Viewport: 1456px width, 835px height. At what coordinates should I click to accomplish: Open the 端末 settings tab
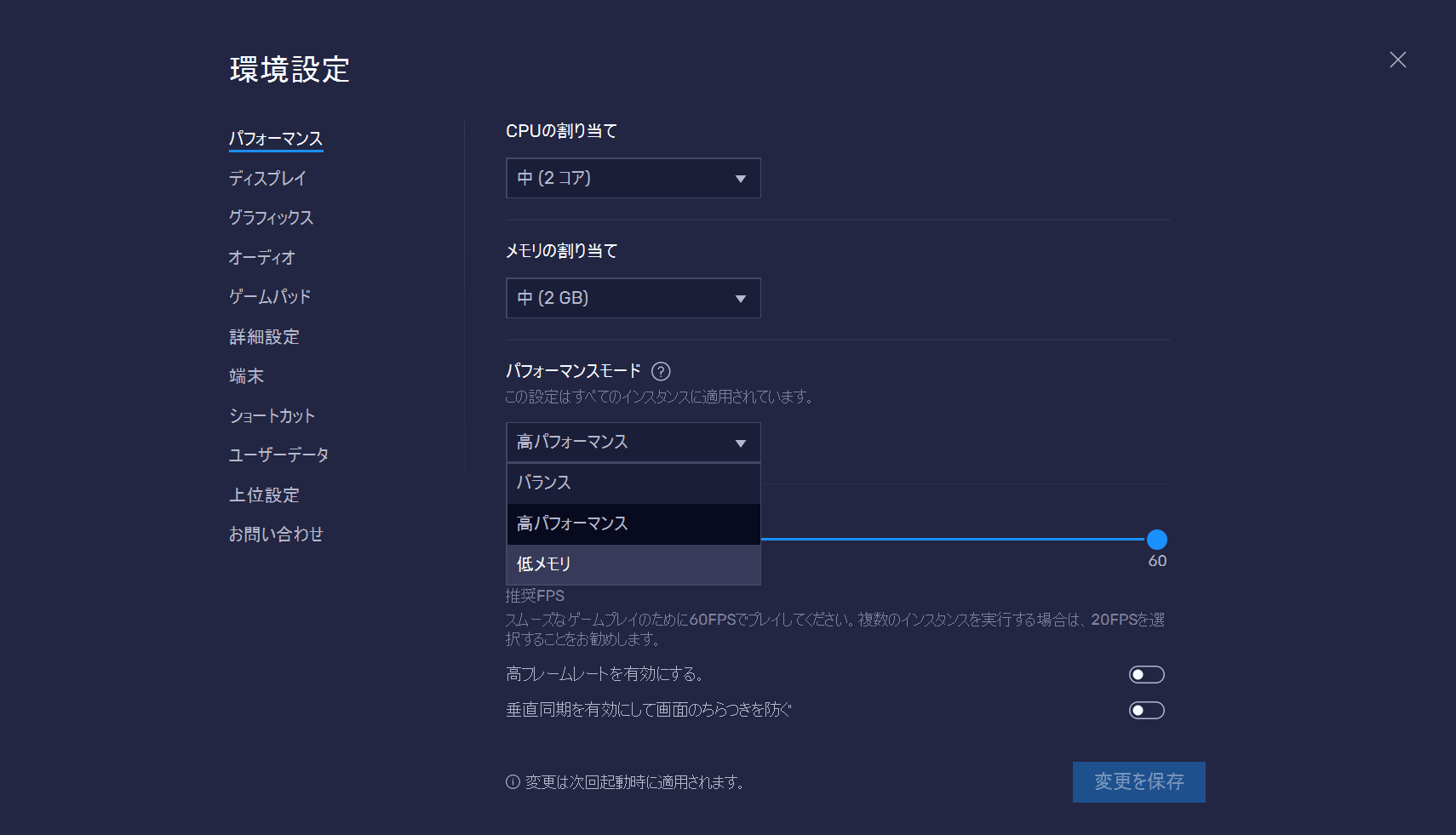point(246,376)
